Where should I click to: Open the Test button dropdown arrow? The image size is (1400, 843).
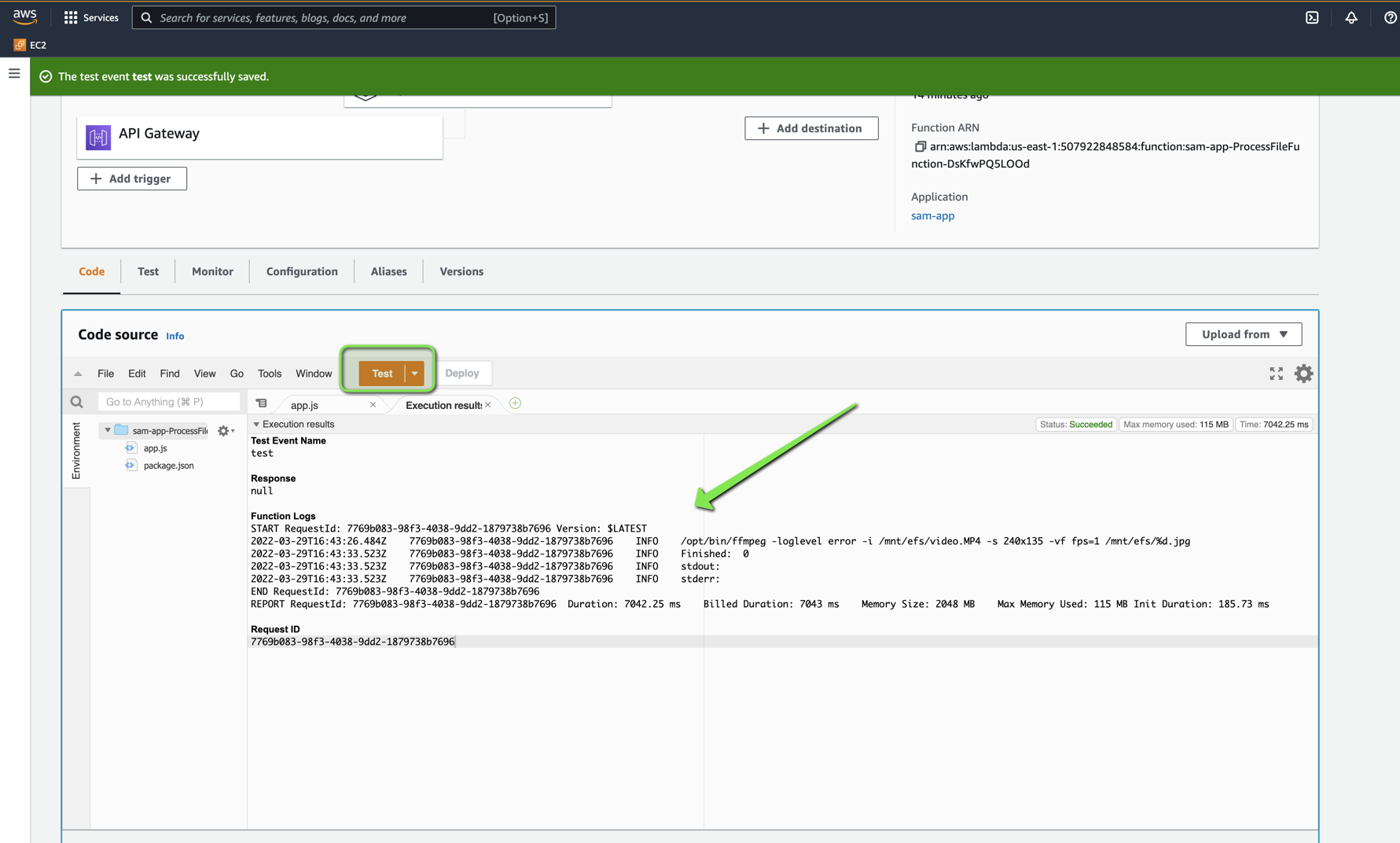click(x=414, y=374)
